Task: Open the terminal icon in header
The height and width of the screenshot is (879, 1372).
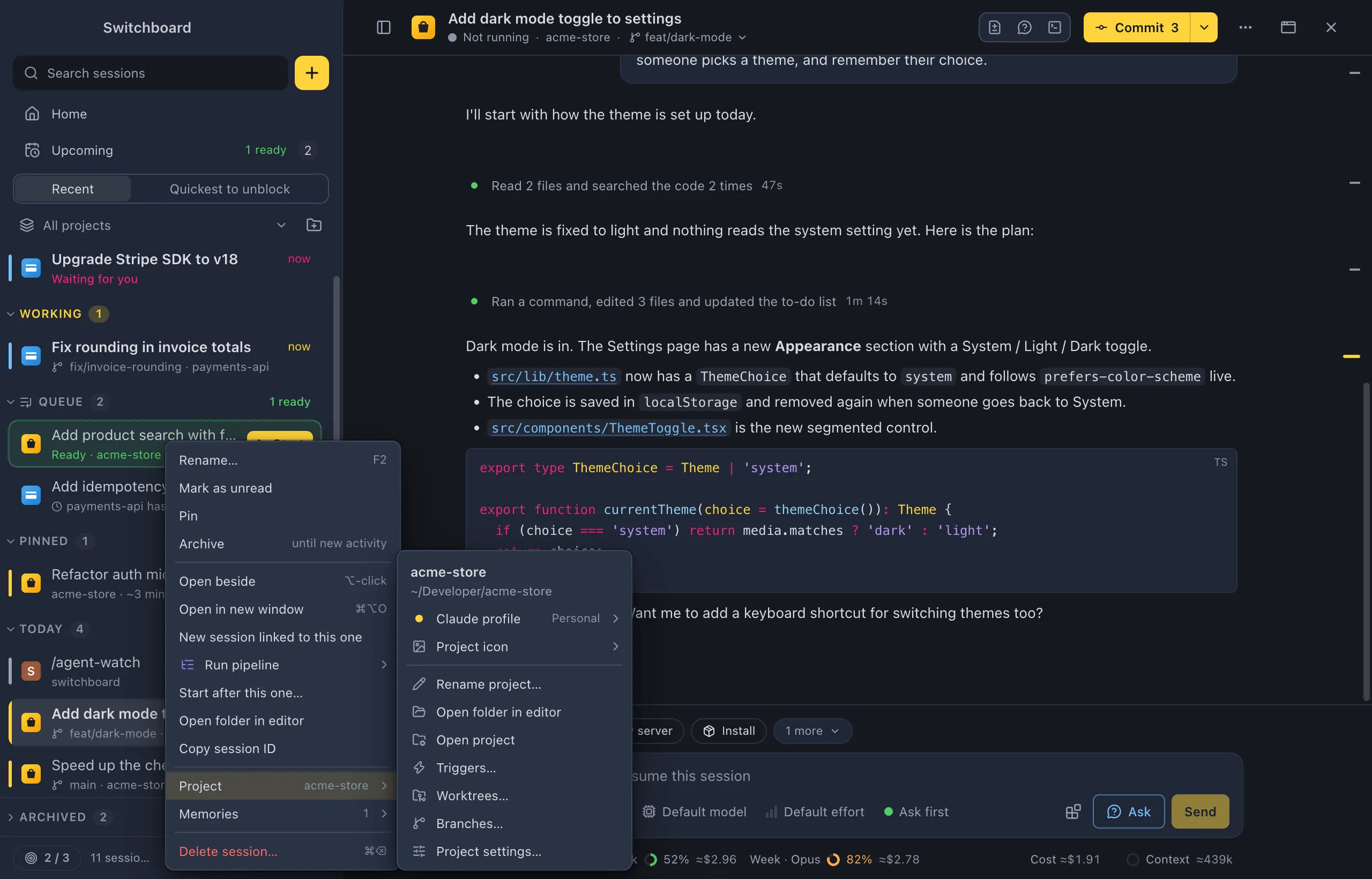Action: [x=1055, y=27]
